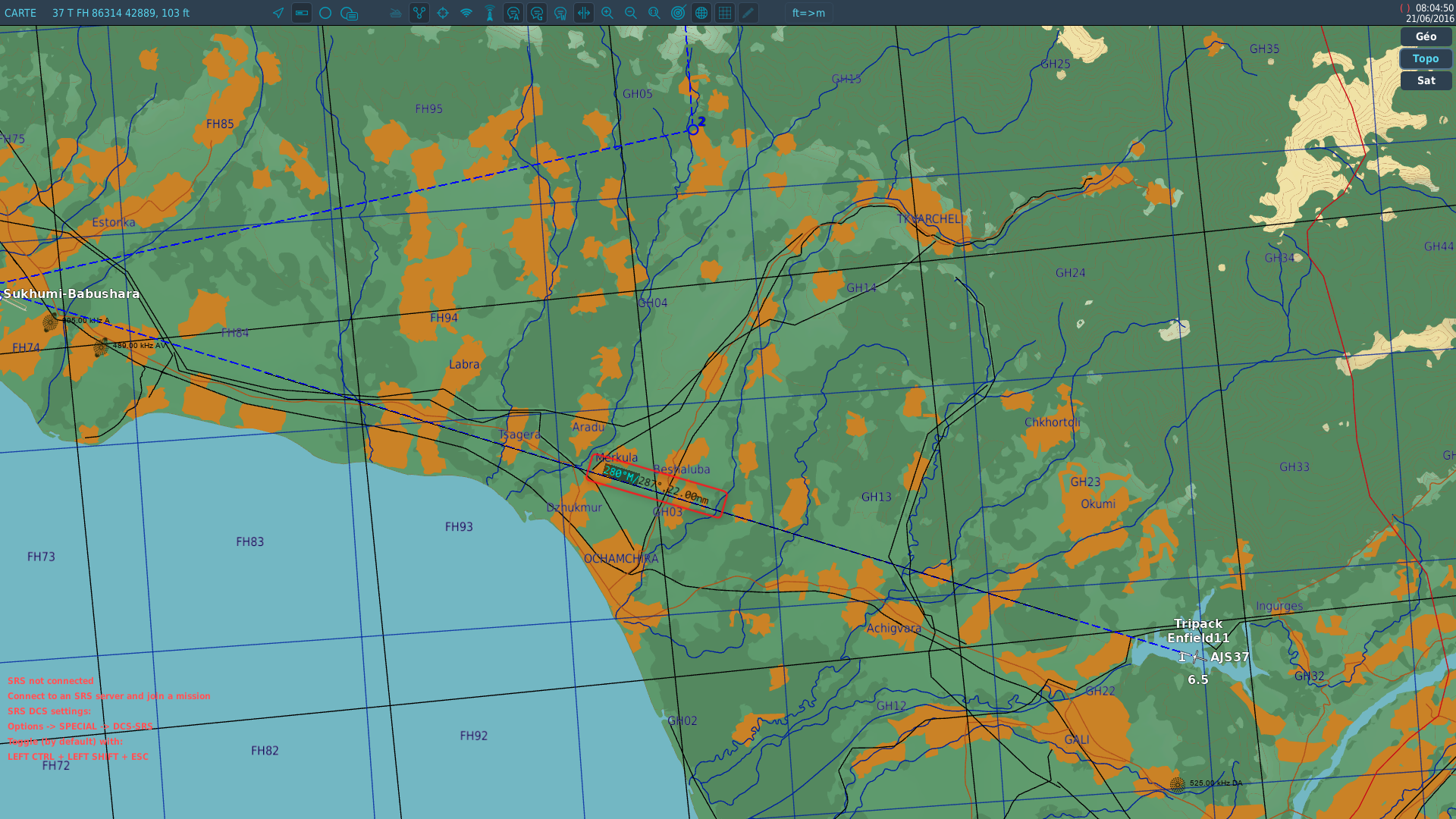The image size is (1456, 819).
Task: Click the Tsagera town label
Action: [x=519, y=435]
